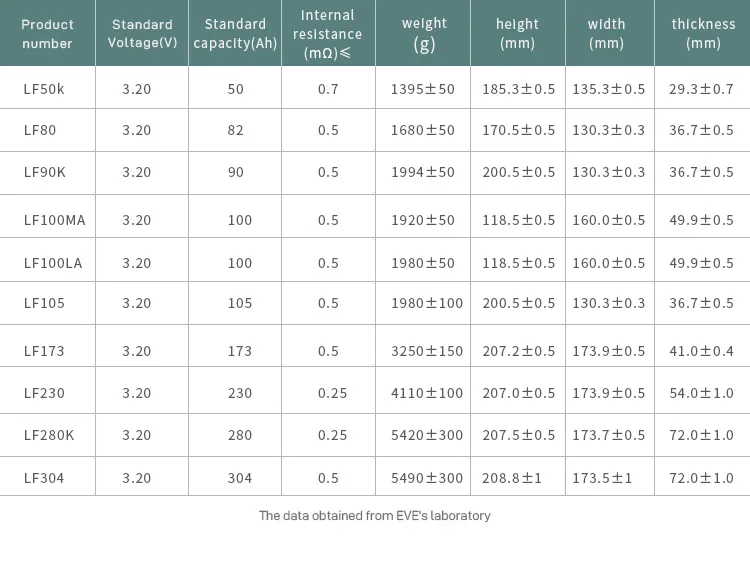Click the Standard Voltage(V) header

click(142, 33)
